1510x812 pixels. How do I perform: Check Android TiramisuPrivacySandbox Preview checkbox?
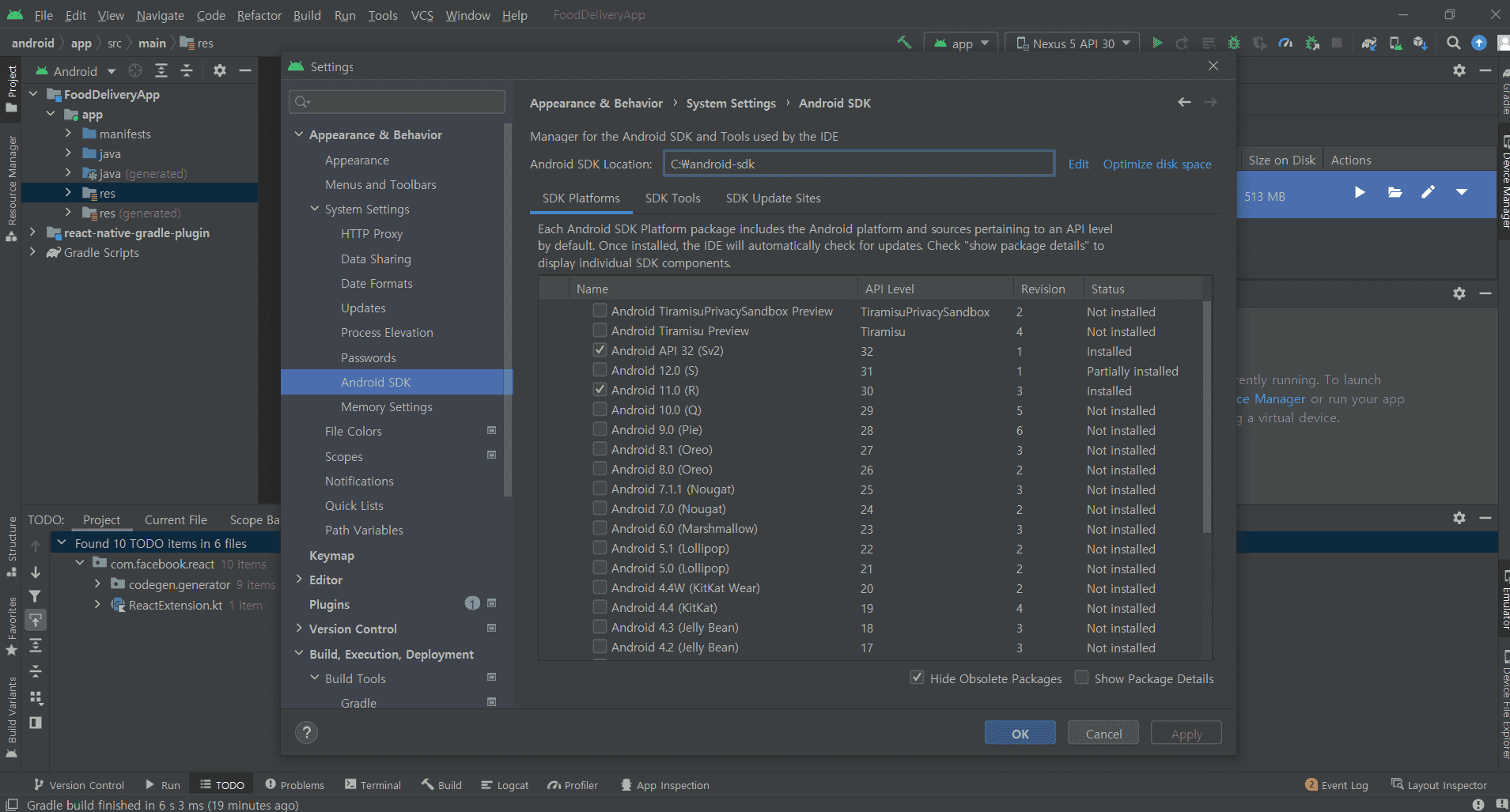[600, 311]
